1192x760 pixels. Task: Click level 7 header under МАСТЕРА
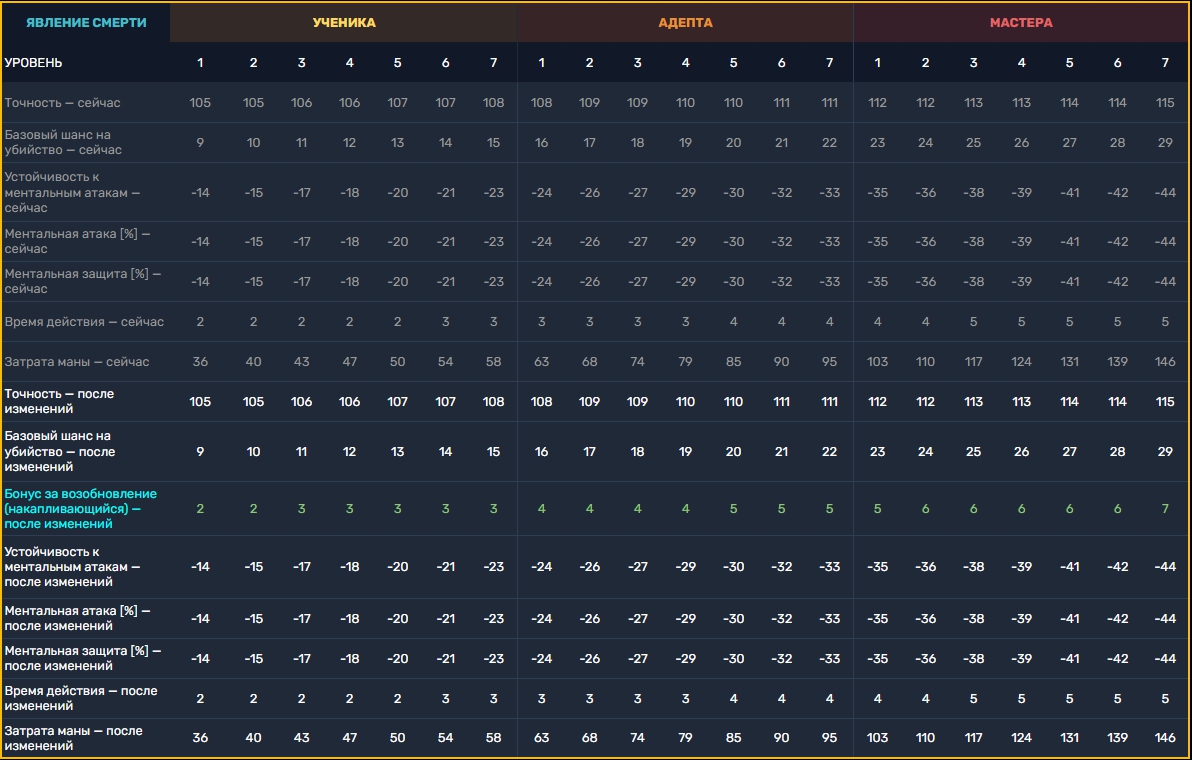click(1165, 62)
